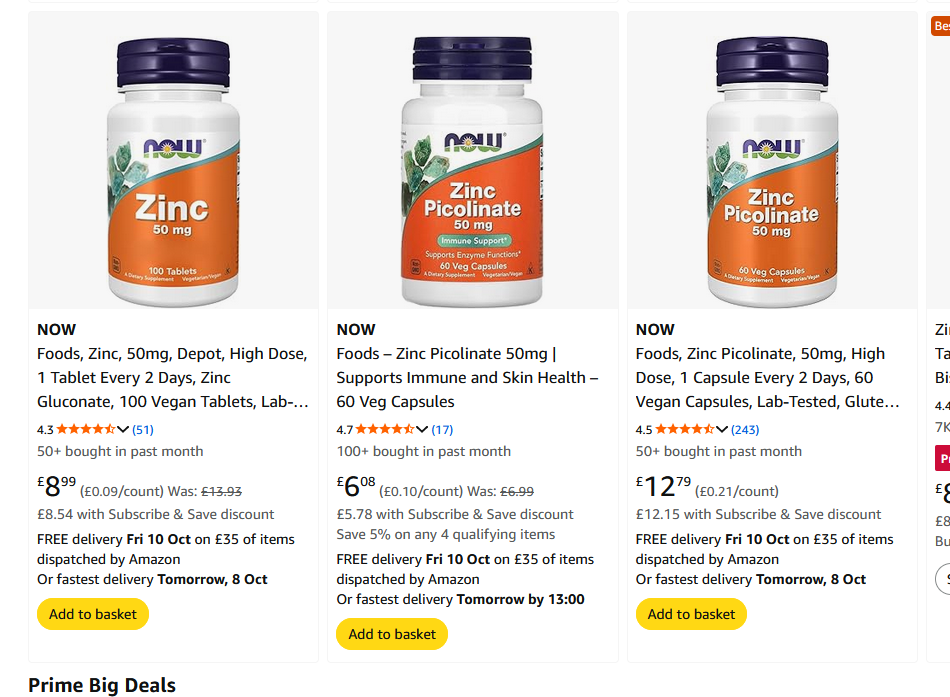The width and height of the screenshot is (950, 697).
Task: Open Zinc Gluconate 100 Vegan Tablets title link
Action: (x=172, y=378)
